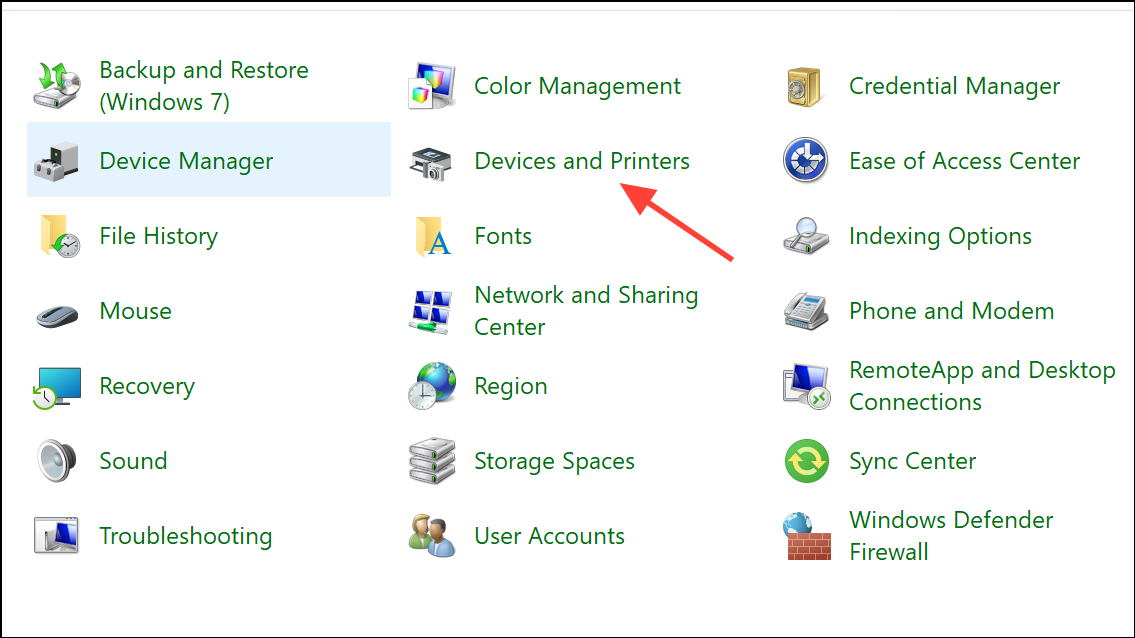Select the Color Management icon
The width and height of the screenshot is (1135, 638).
point(431,86)
